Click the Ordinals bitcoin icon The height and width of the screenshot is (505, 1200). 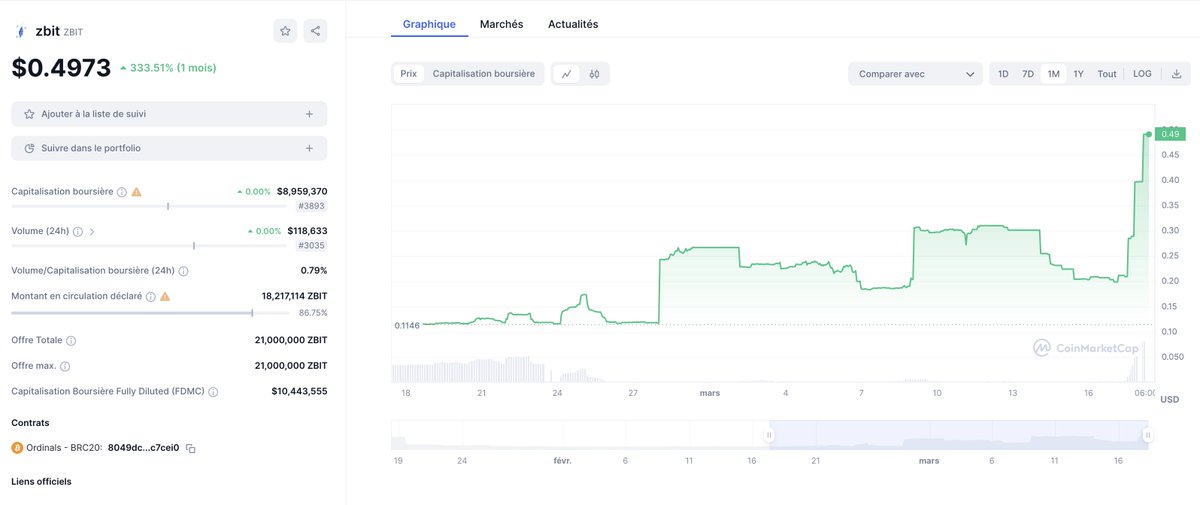(x=17, y=448)
